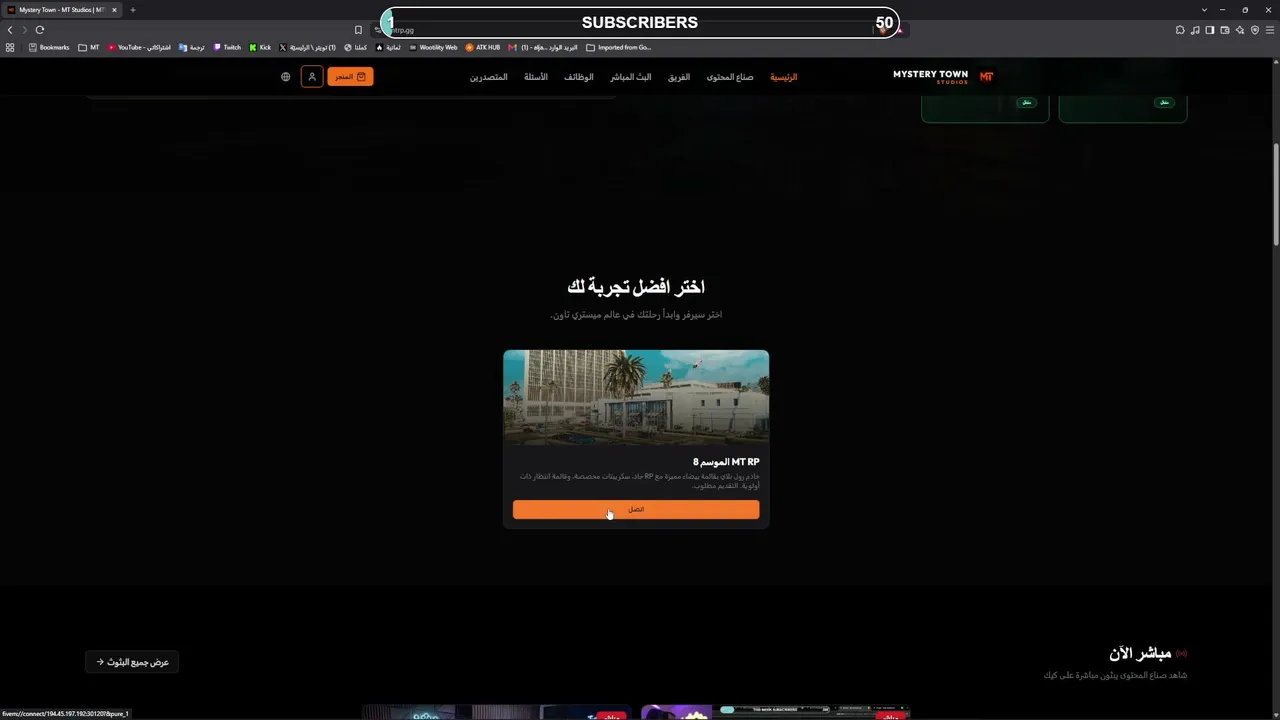Select the Mystery Town - MT Studios tab

click(61, 10)
